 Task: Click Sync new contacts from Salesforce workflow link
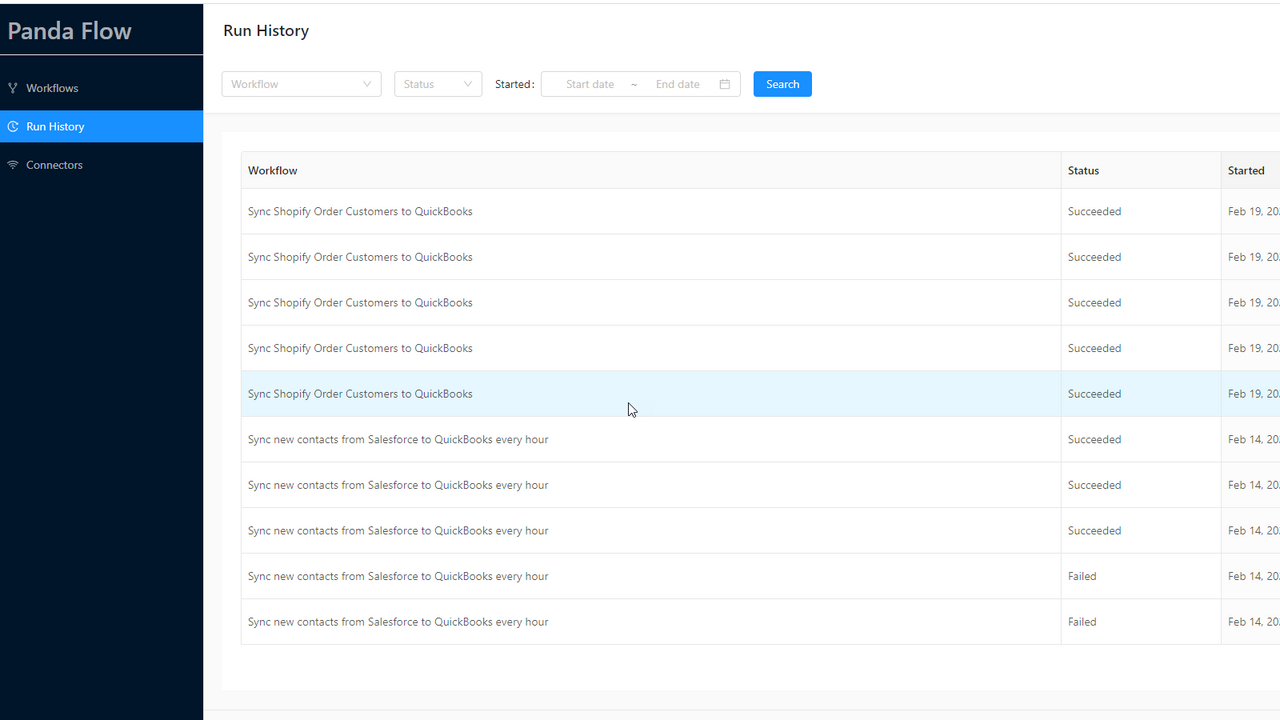398,439
